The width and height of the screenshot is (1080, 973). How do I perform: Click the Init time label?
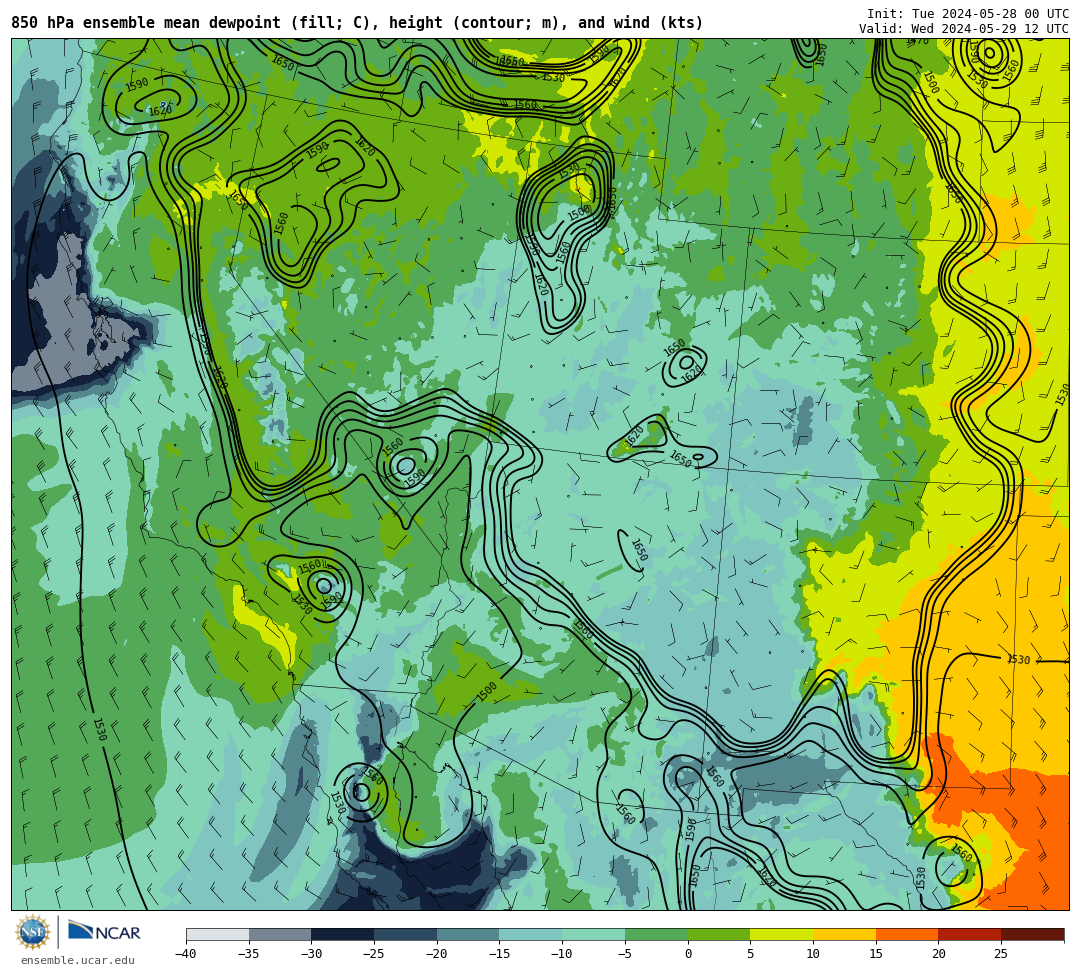coord(968,14)
